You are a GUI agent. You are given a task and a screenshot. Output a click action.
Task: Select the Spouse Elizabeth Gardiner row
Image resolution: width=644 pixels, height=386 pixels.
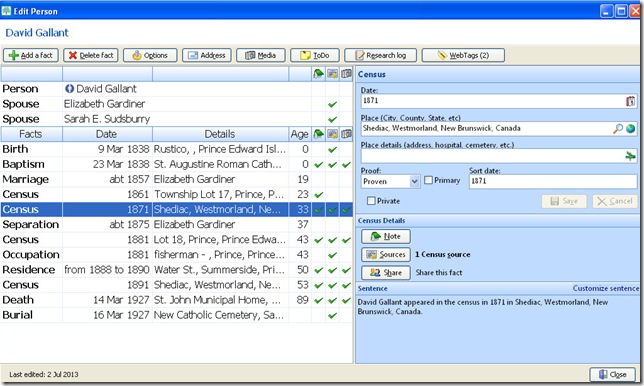click(x=177, y=104)
